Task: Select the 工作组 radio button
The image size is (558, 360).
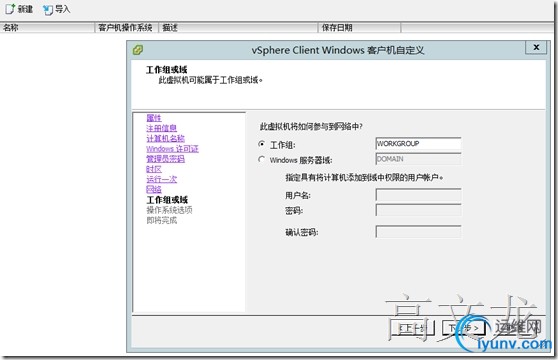Action: pos(262,144)
